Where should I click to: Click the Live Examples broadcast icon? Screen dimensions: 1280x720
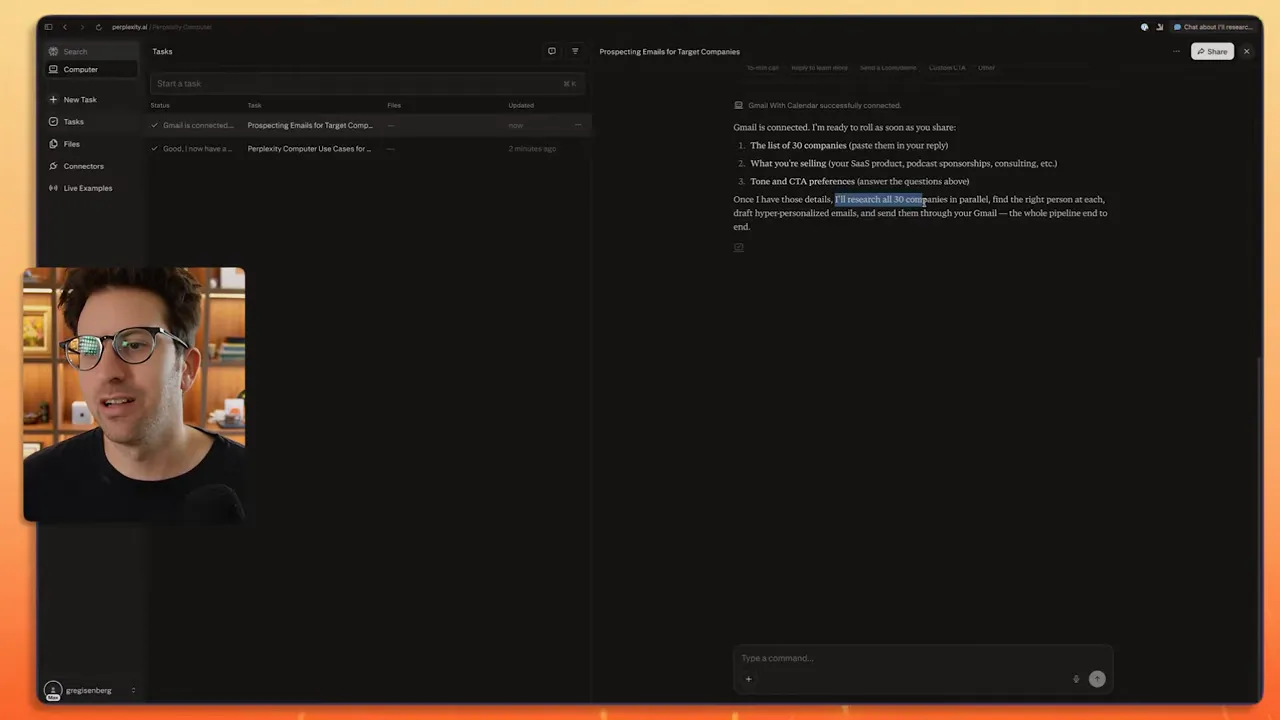[54, 188]
